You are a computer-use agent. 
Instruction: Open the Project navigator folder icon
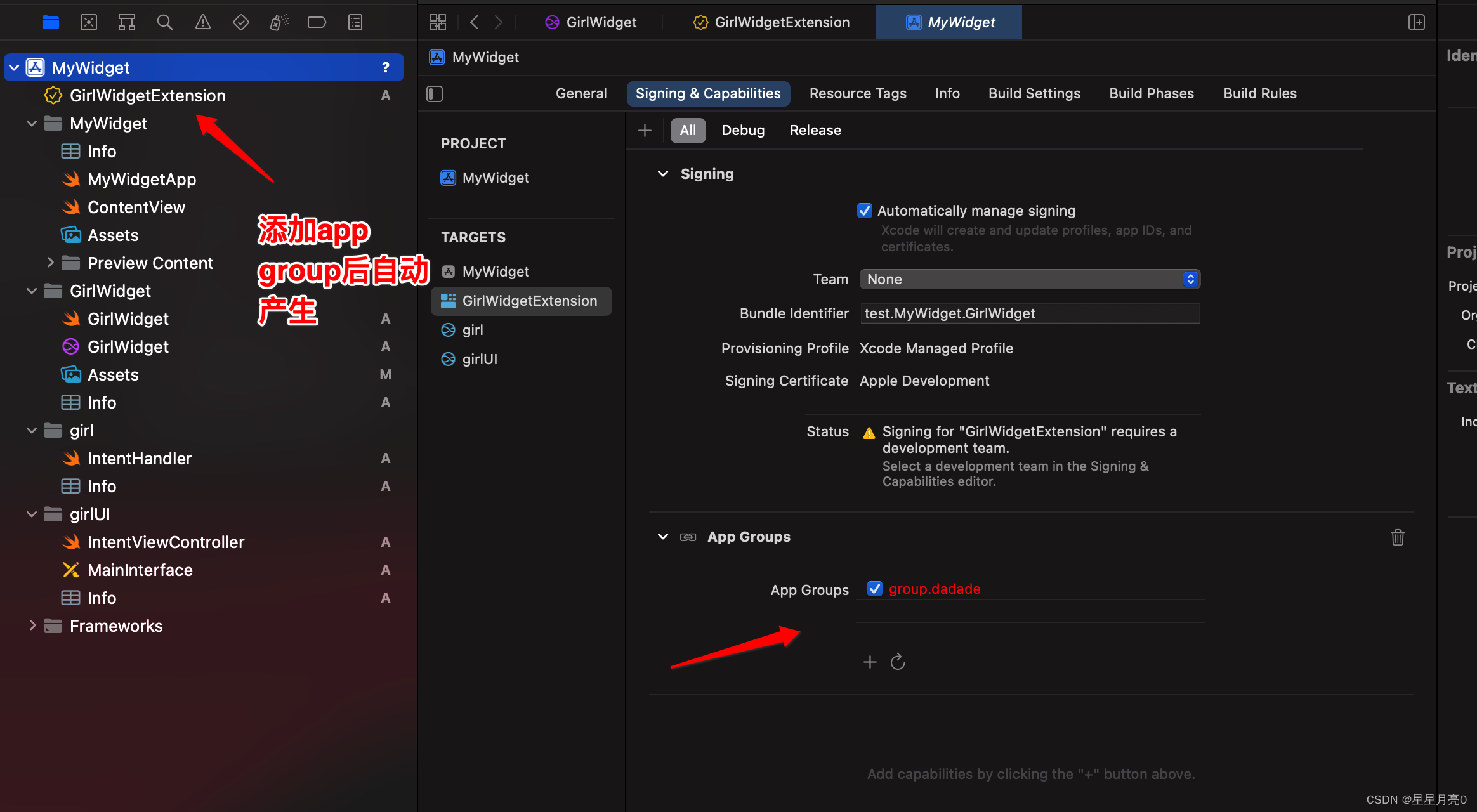(x=51, y=23)
